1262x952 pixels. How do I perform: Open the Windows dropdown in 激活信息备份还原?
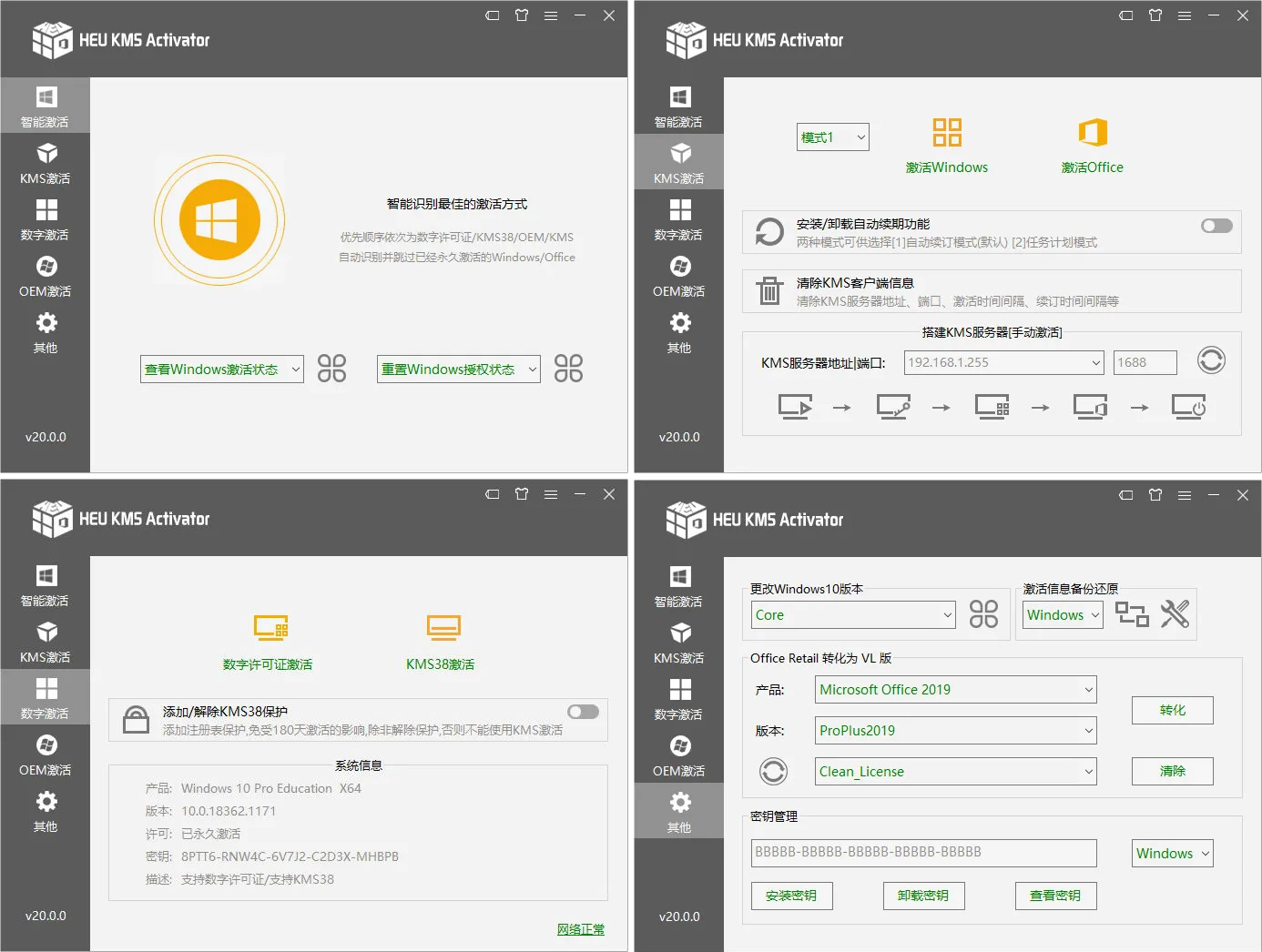1063,614
